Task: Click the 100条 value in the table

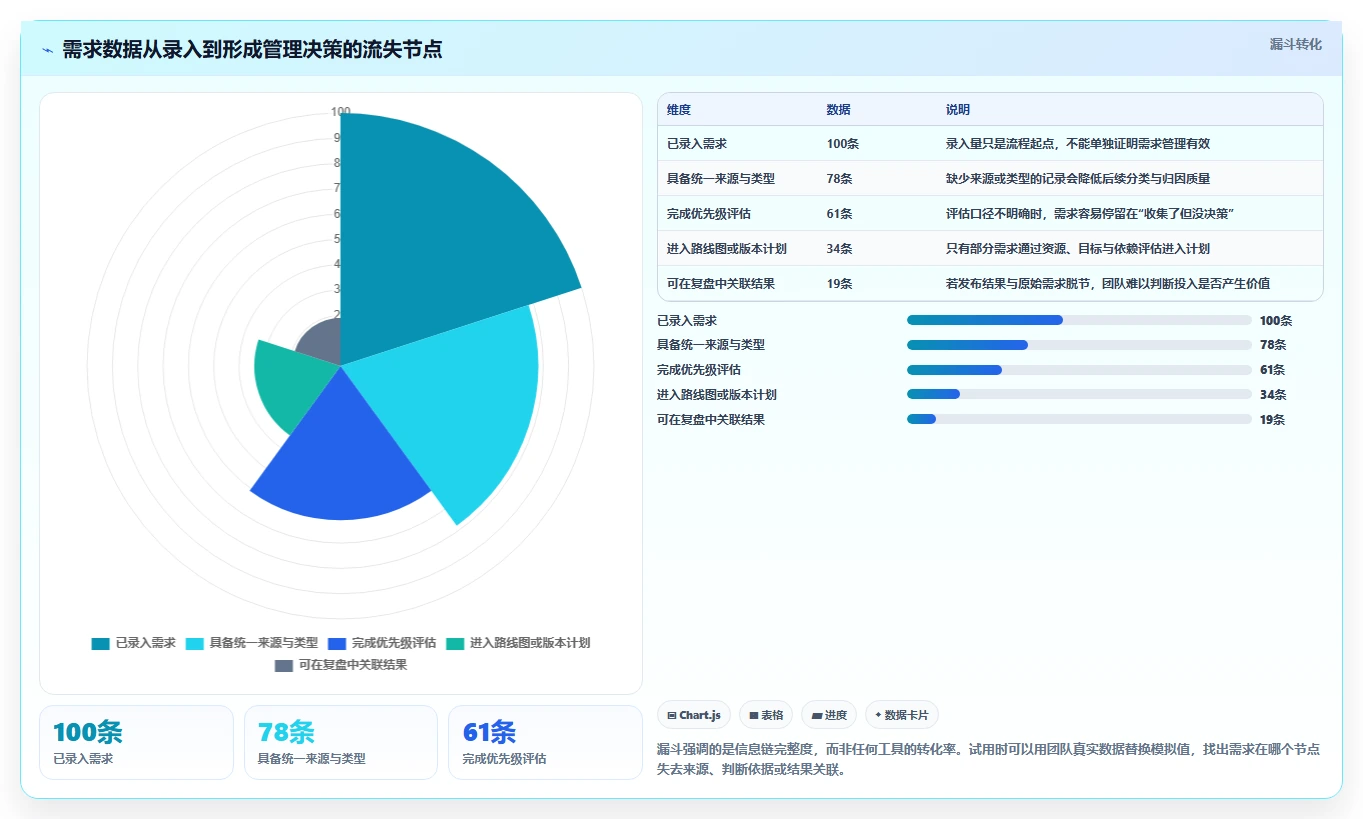Action: pos(843,144)
